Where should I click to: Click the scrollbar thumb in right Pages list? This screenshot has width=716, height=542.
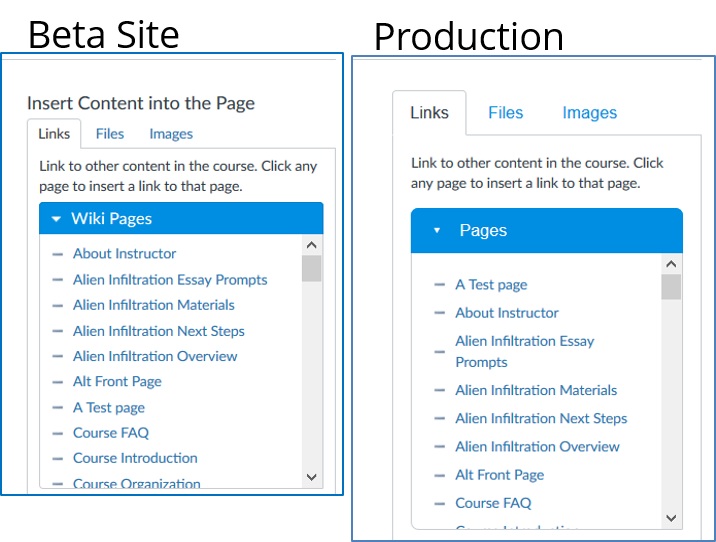(671, 287)
